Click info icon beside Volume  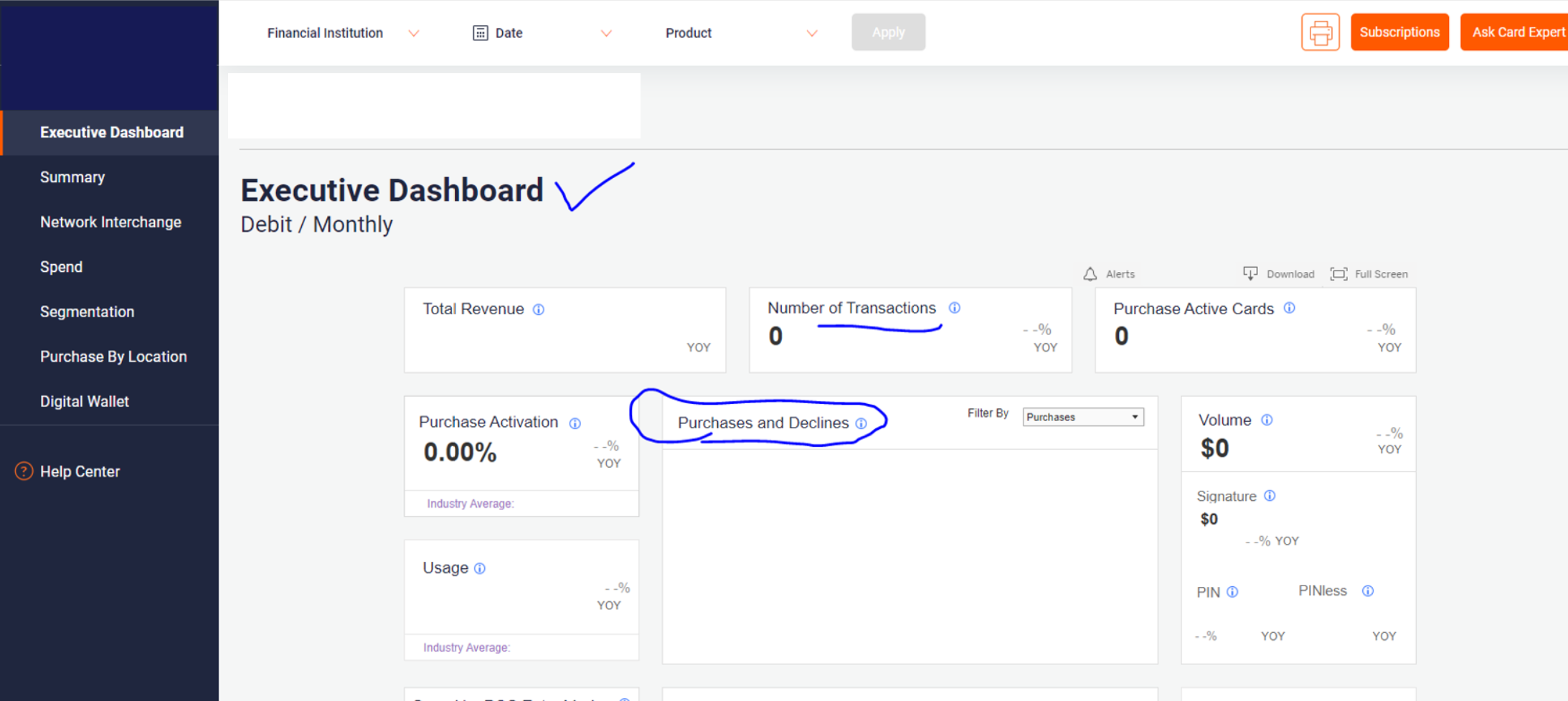1267,420
